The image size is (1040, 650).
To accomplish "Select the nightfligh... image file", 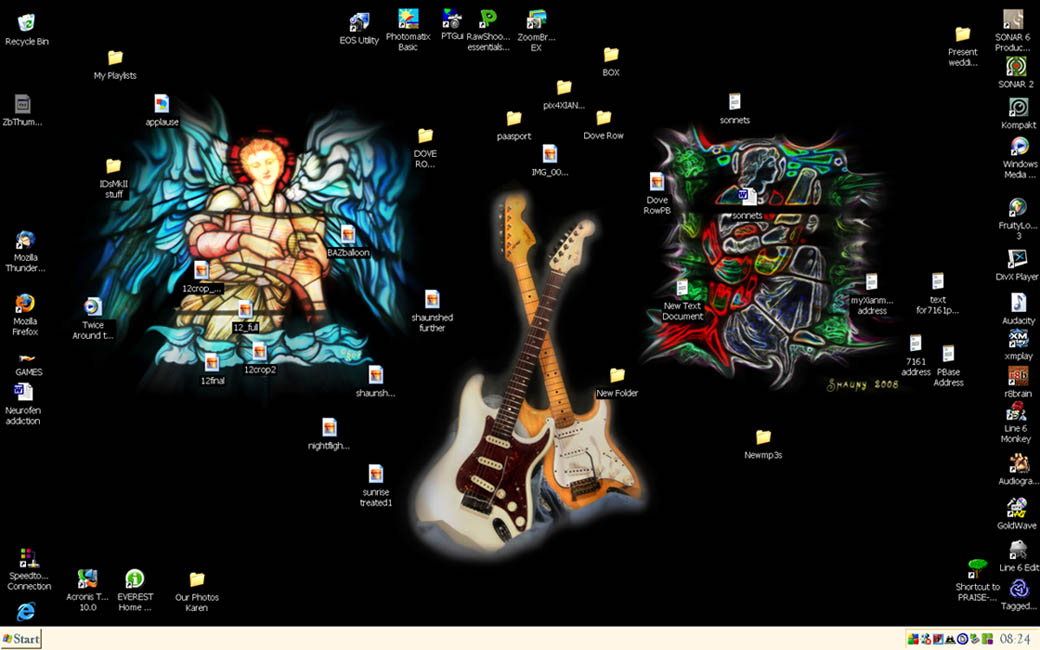I will point(329,427).
